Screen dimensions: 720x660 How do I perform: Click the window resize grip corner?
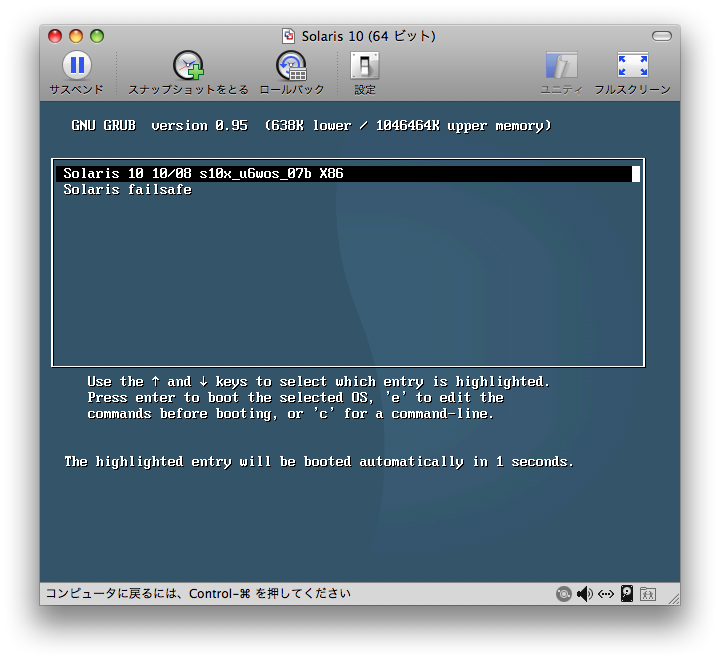coord(672,597)
